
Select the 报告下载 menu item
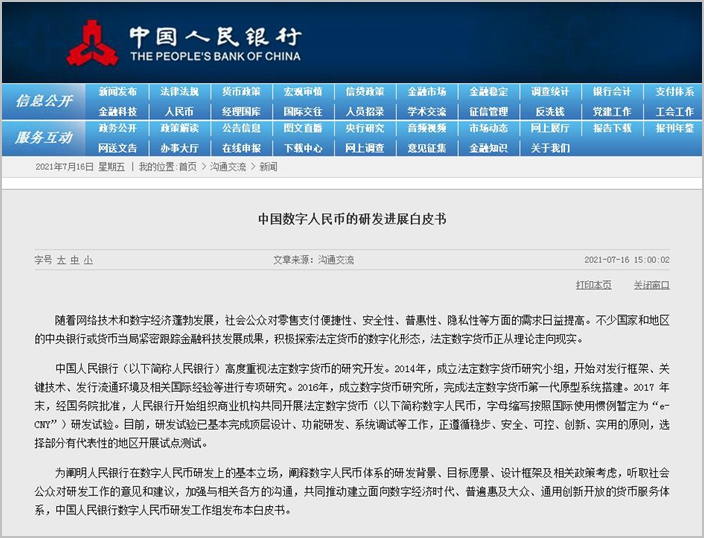tap(612, 129)
